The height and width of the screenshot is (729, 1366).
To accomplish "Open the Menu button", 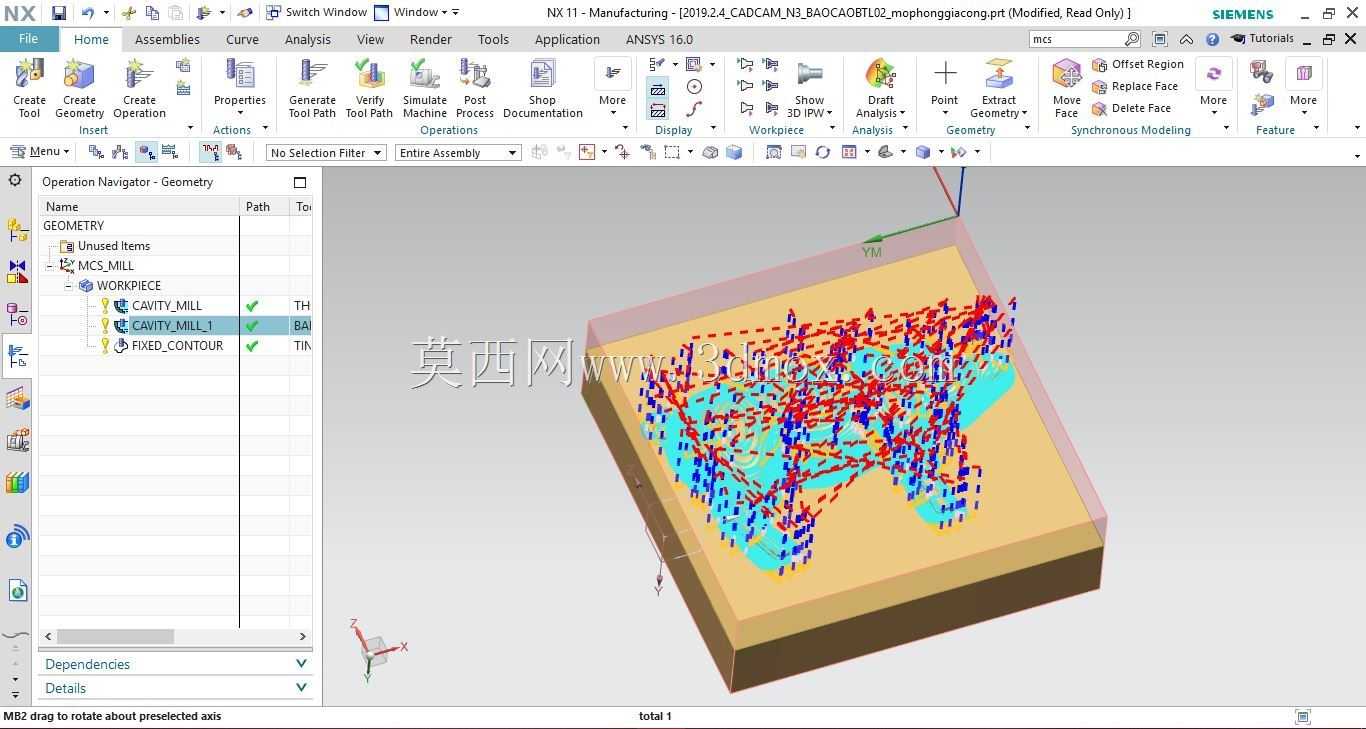I will pos(39,152).
